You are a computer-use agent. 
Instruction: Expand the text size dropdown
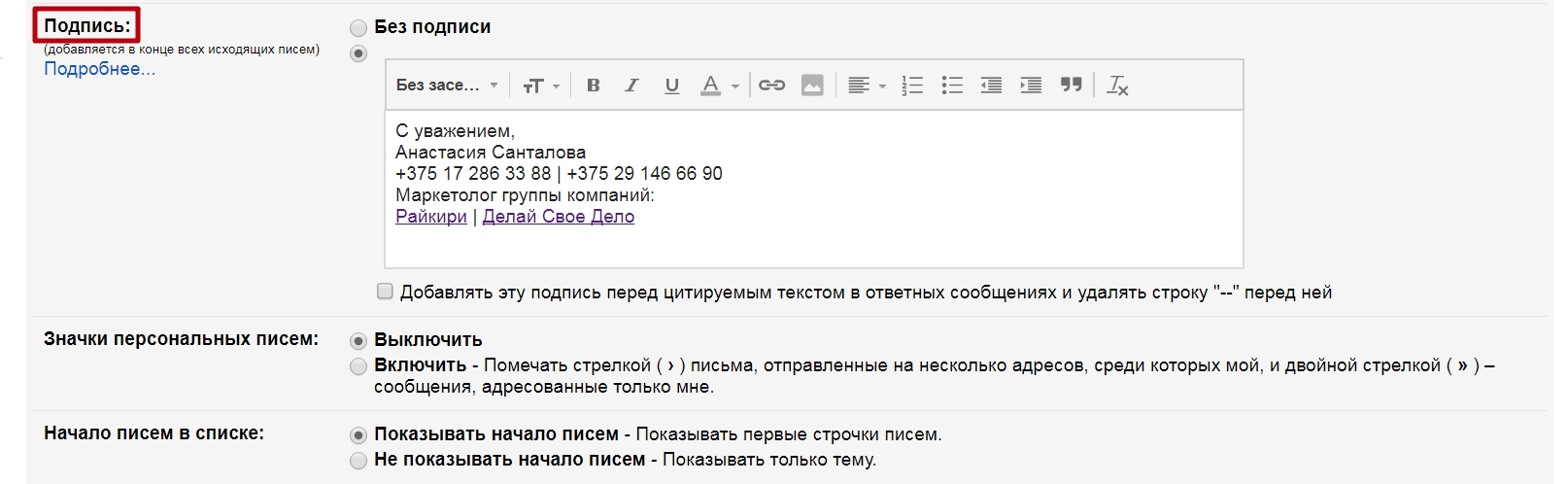tap(541, 86)
